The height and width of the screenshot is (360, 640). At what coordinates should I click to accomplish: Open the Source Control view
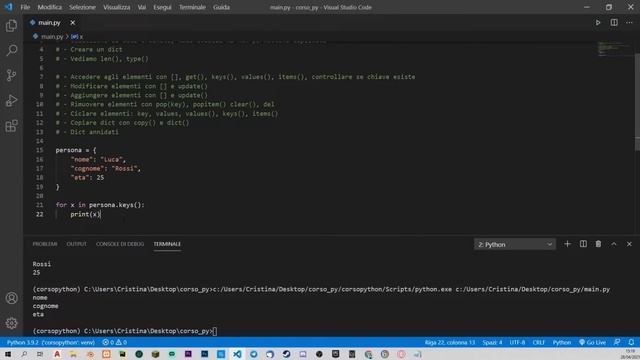(x=11, y=76)
